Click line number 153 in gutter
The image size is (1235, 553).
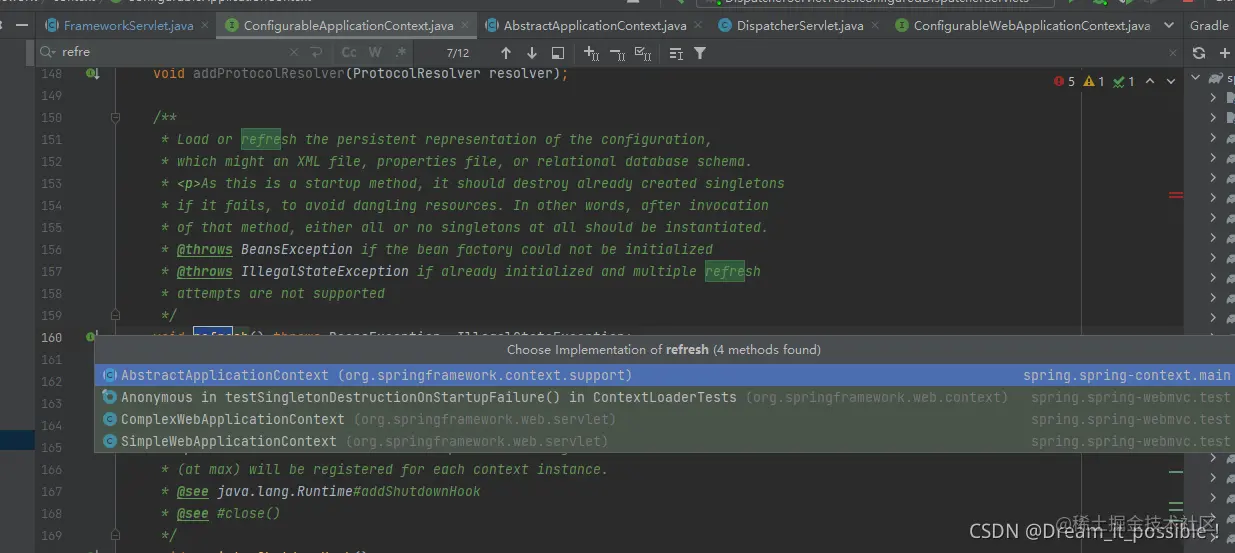coord(50,184)
